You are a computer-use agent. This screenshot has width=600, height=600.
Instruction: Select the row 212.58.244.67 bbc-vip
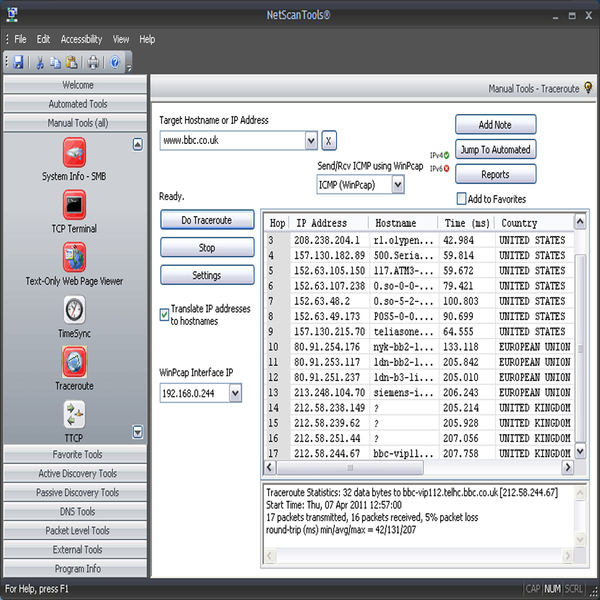[x=419, y=453]
